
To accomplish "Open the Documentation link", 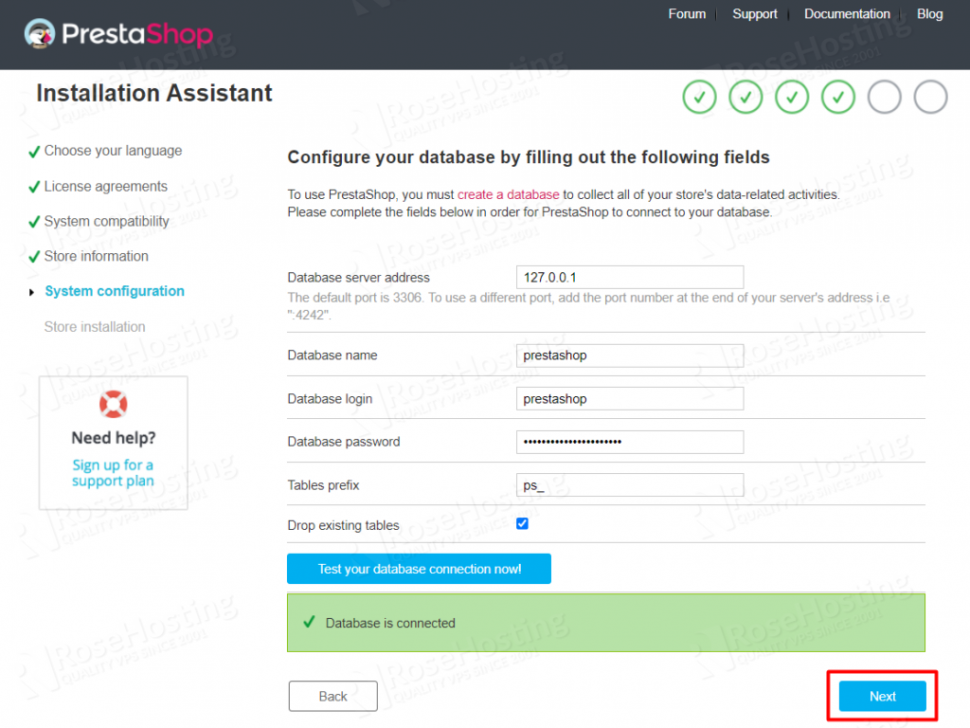I will pyautogui.click(x=847, y=14).
